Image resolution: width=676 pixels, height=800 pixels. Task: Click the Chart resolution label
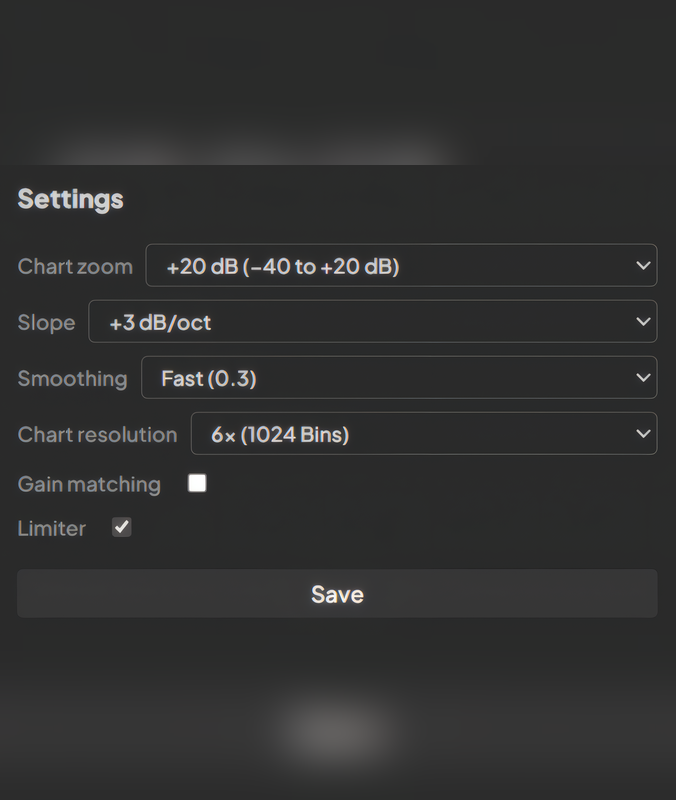click(96, 434)
